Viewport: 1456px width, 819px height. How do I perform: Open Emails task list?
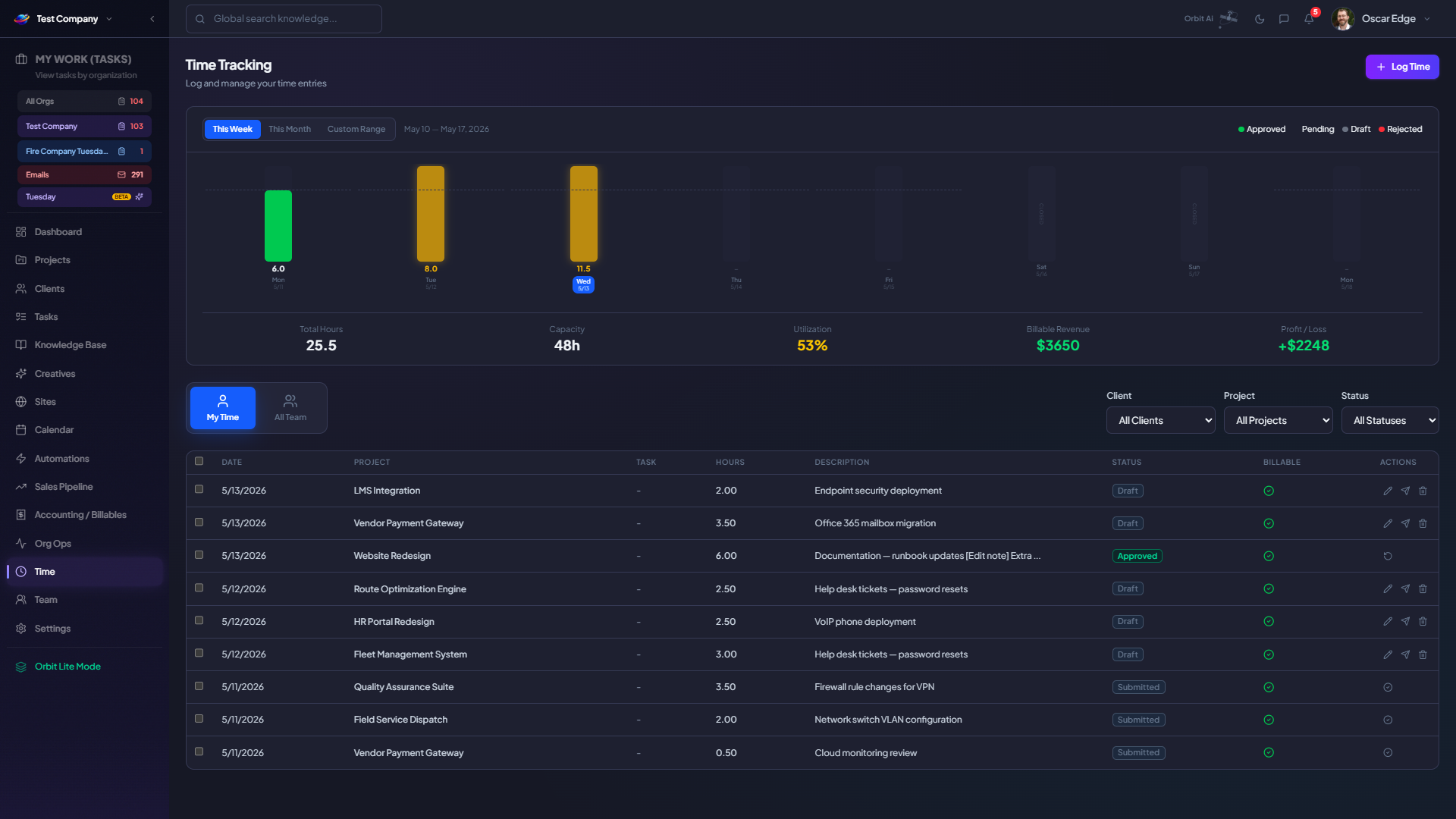(x=84, y=174)
